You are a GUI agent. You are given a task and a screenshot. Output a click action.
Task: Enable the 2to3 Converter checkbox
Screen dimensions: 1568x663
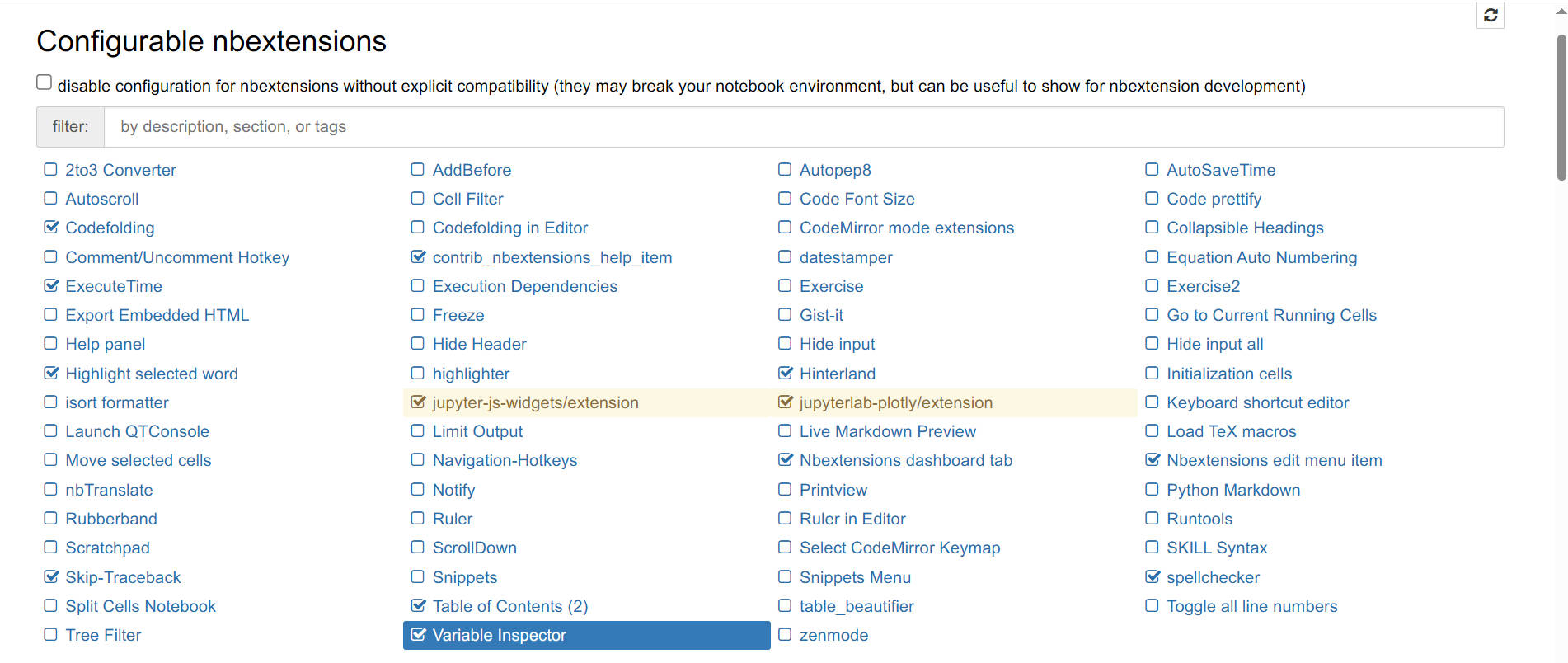coord(51,170)
